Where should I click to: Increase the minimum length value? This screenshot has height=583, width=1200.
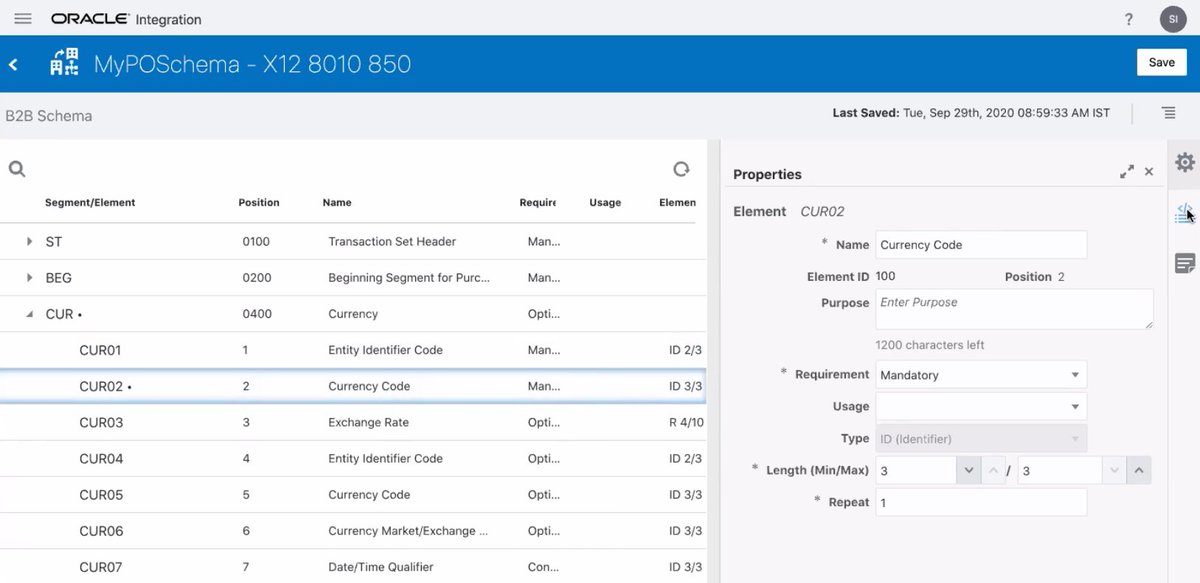pos(991,470)
